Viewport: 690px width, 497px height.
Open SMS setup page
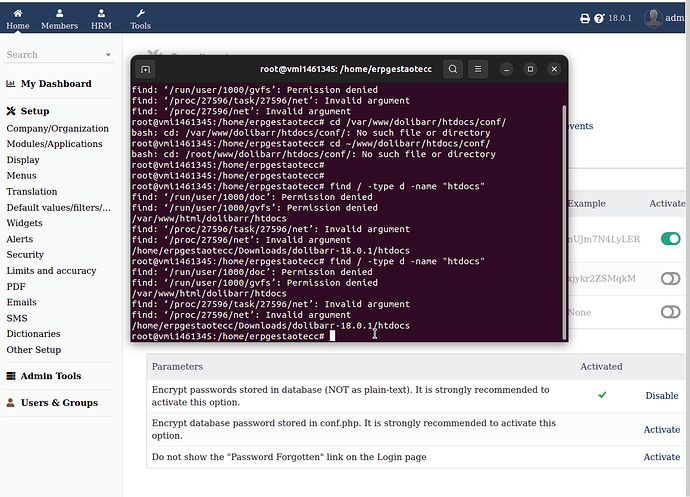(17, 318)
